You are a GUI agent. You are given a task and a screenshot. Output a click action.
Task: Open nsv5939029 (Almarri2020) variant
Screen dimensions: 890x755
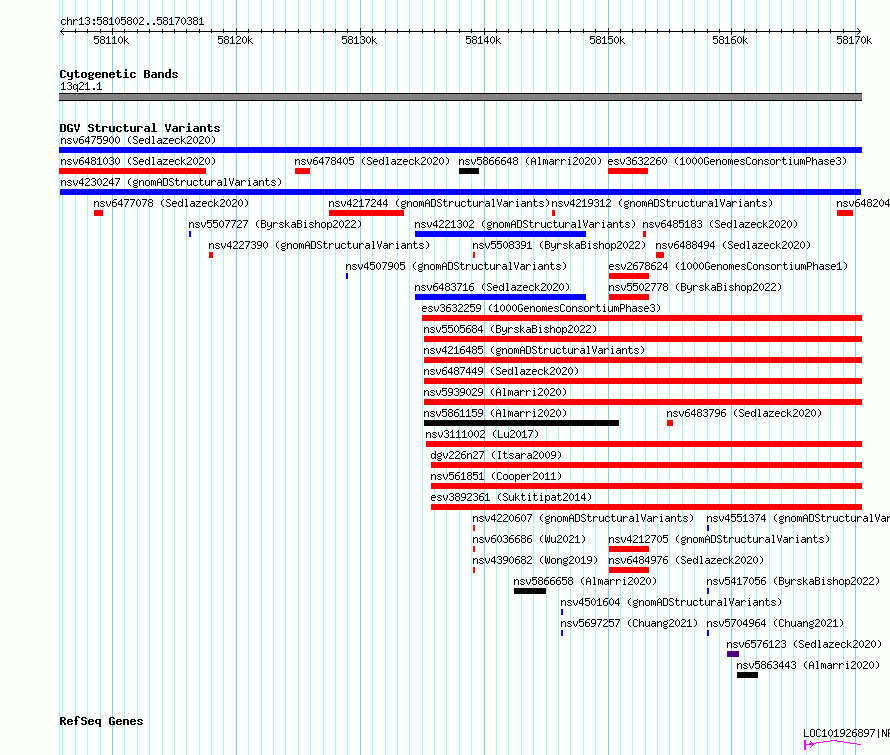click(x=495, y=392)
